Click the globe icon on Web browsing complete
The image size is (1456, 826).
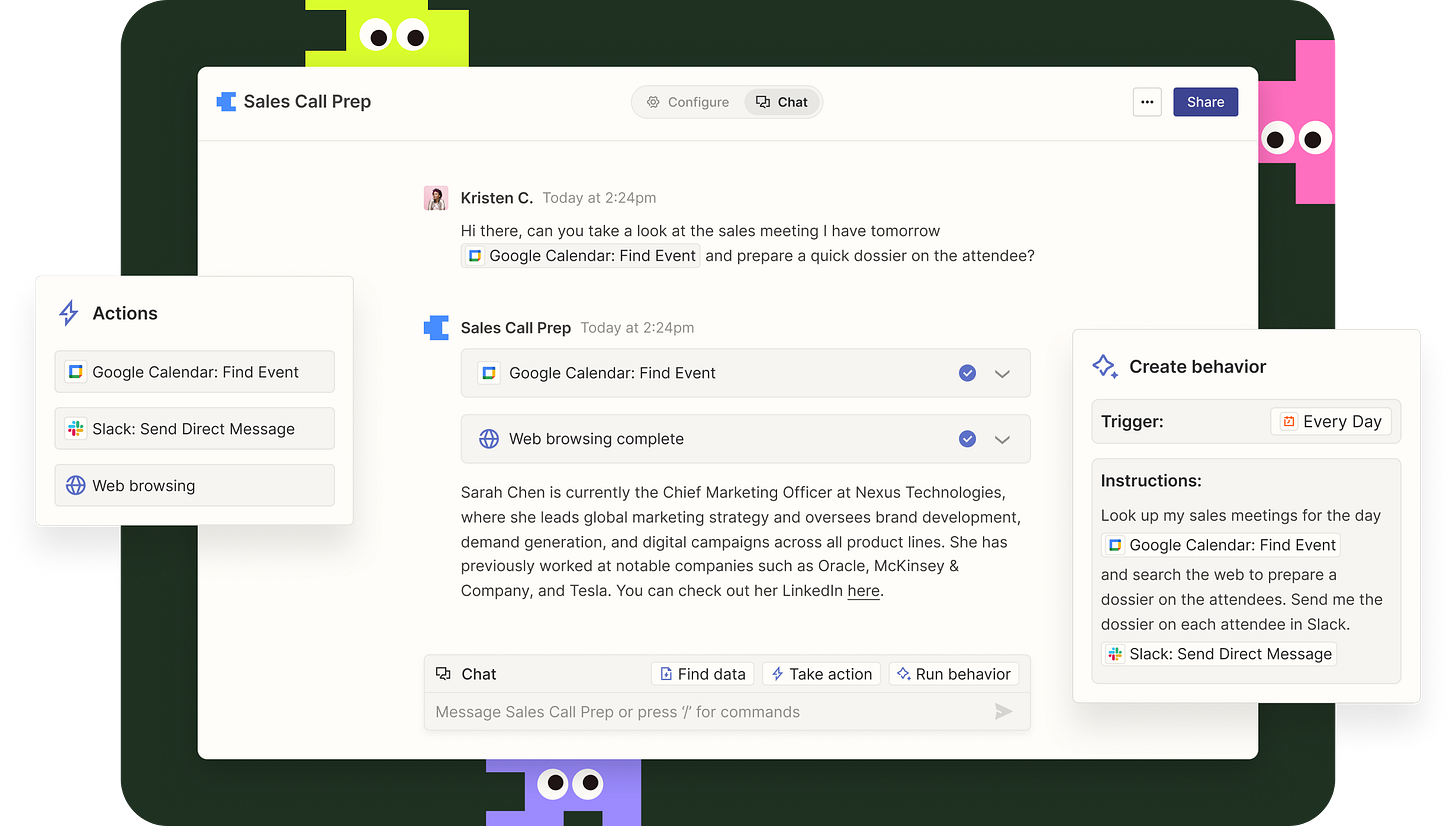[x=489, y=439]
